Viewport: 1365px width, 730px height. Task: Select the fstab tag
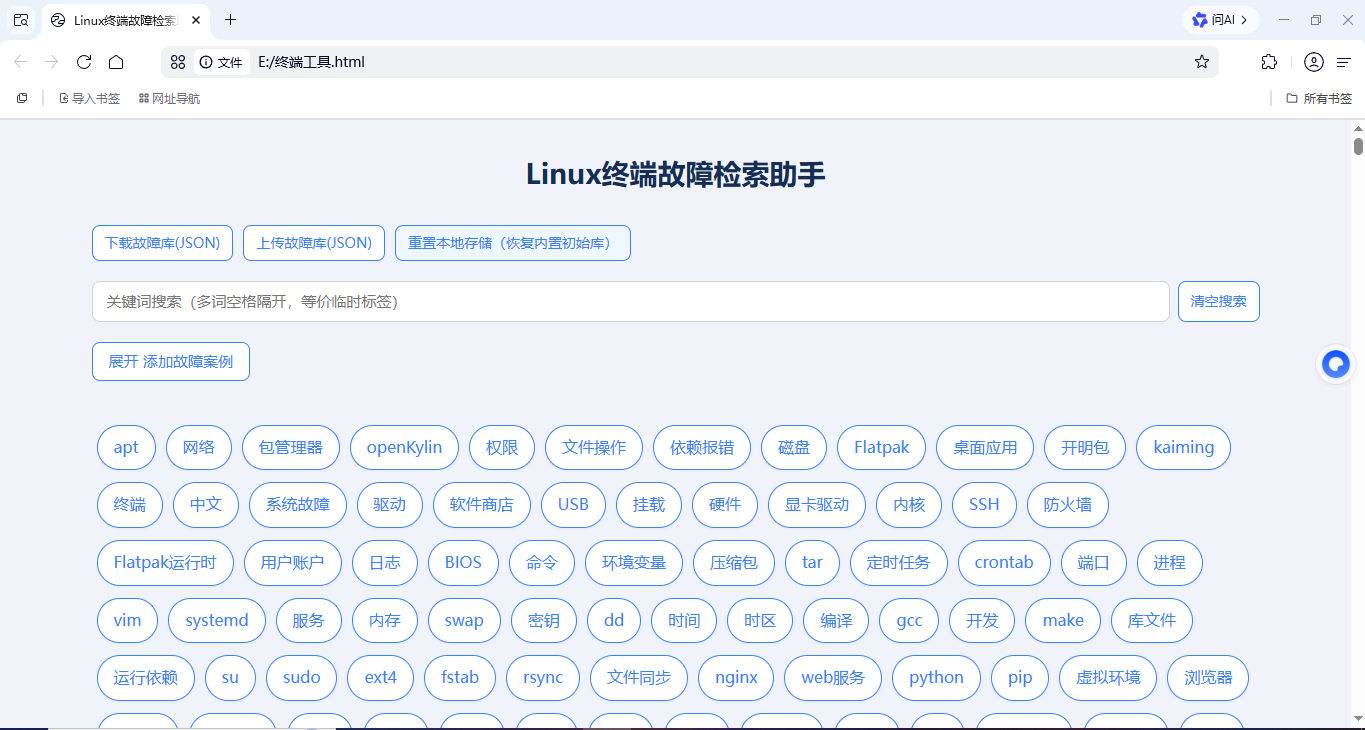pyautogui.click(x=460, y=678)
